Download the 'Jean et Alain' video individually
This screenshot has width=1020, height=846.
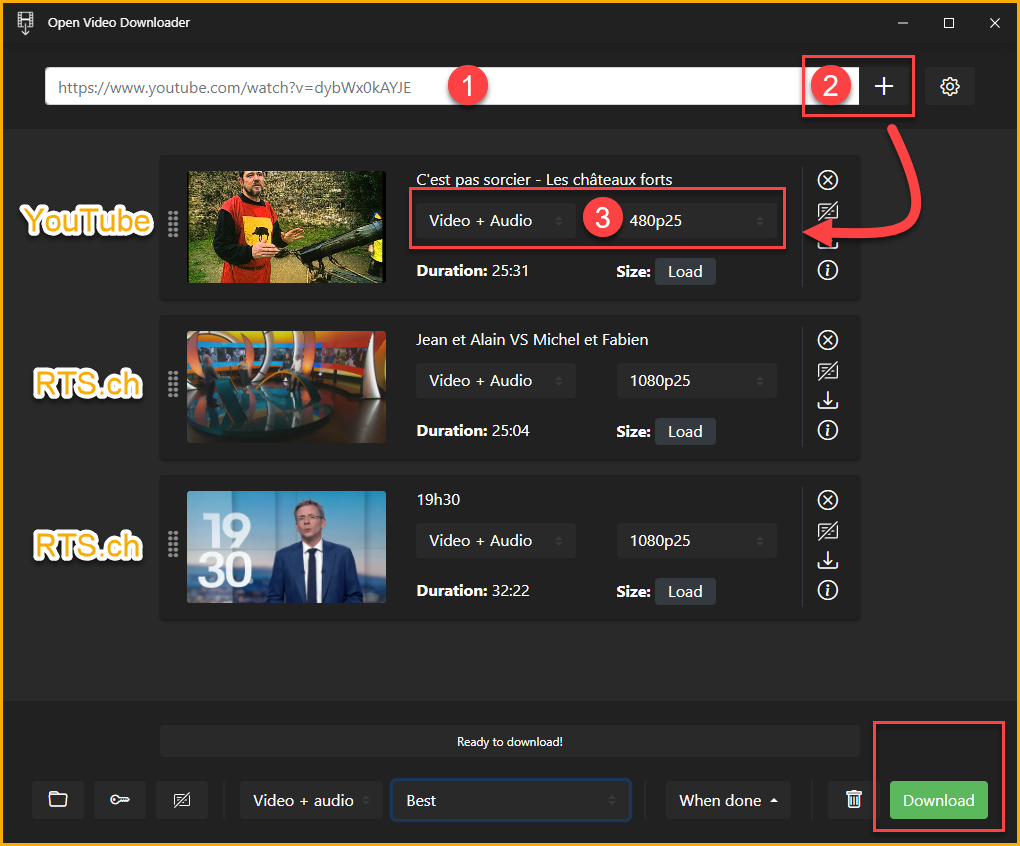point(828,401)
